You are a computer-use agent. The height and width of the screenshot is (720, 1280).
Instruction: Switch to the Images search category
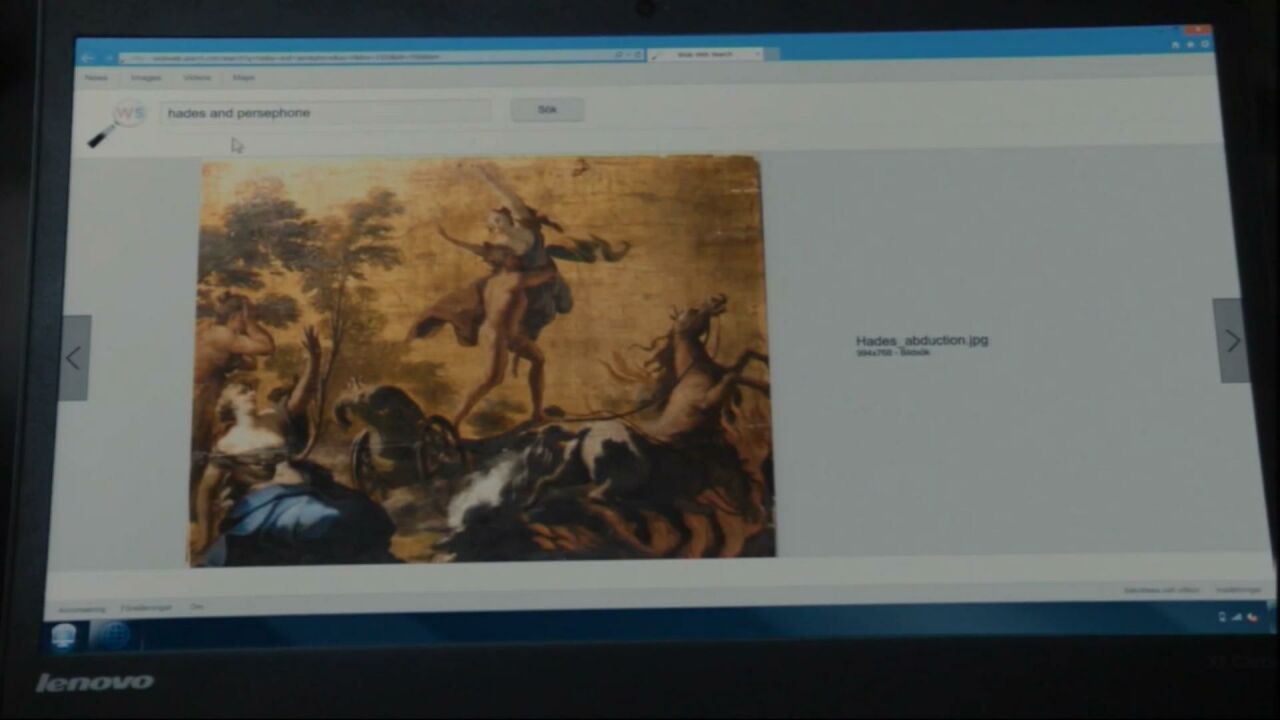146,77
